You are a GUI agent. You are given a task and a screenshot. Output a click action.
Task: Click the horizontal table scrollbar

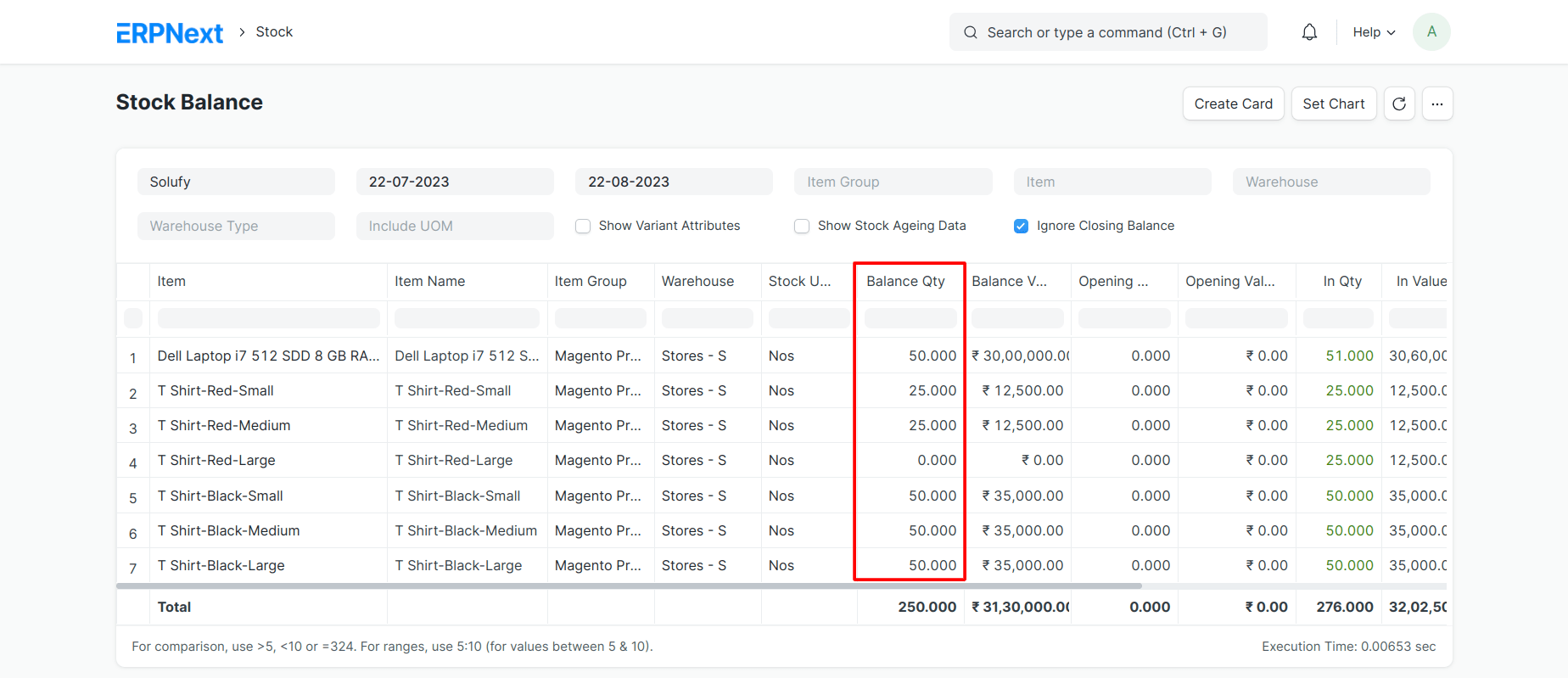click(629, 586)
